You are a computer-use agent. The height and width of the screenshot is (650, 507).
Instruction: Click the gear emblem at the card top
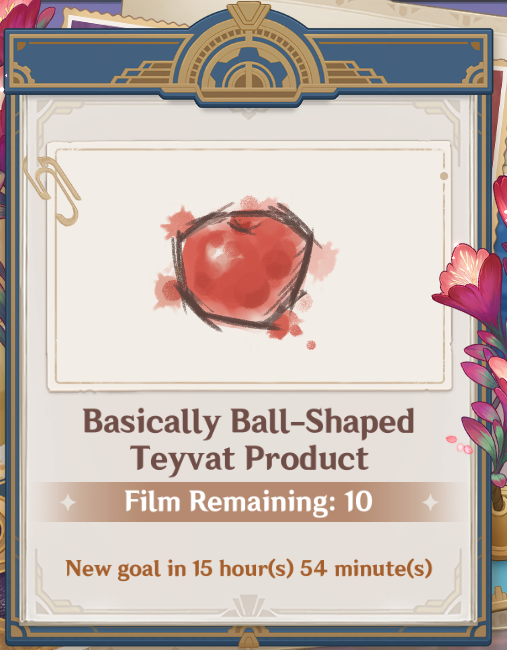coord(249,58)
